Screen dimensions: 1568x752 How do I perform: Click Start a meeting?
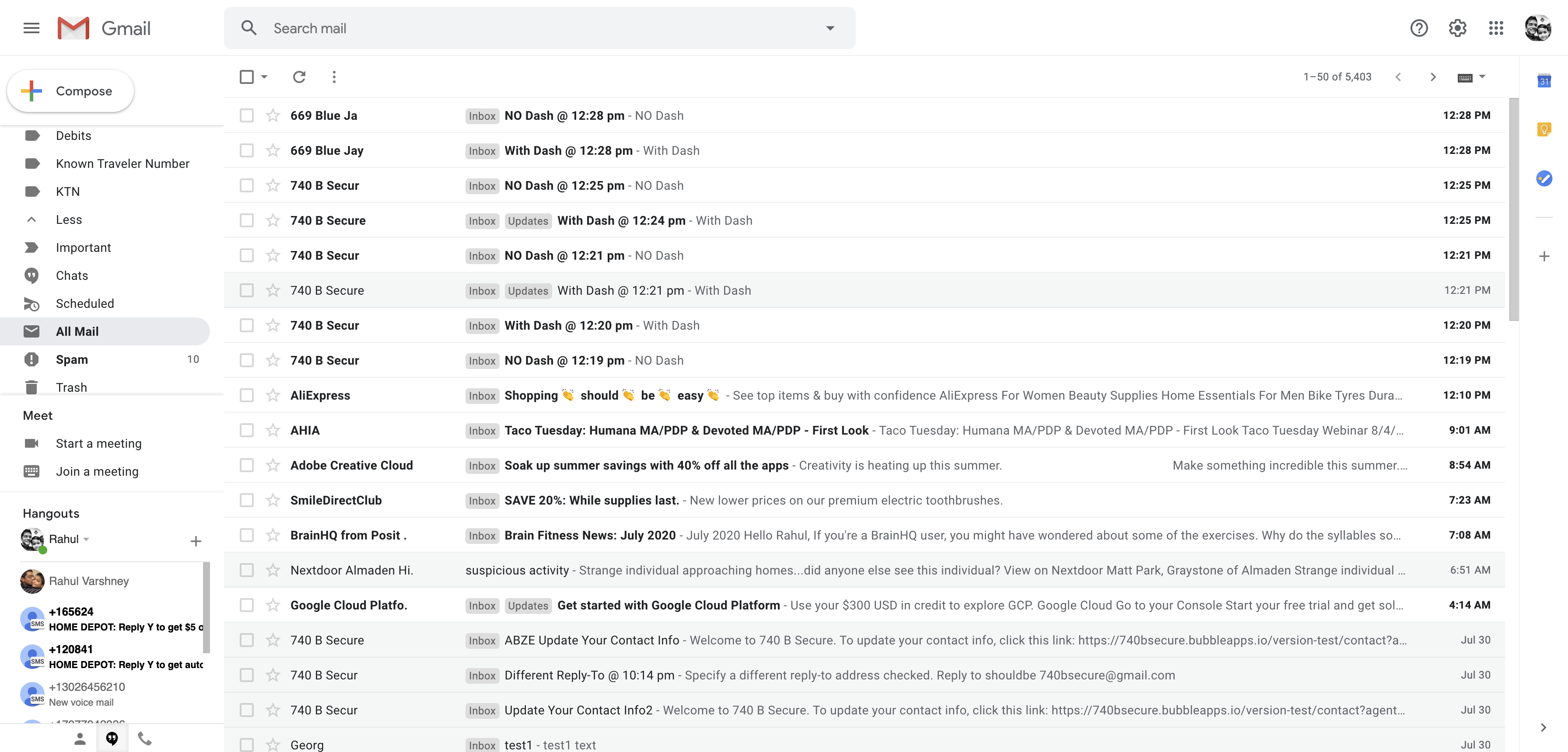point(98,443)
